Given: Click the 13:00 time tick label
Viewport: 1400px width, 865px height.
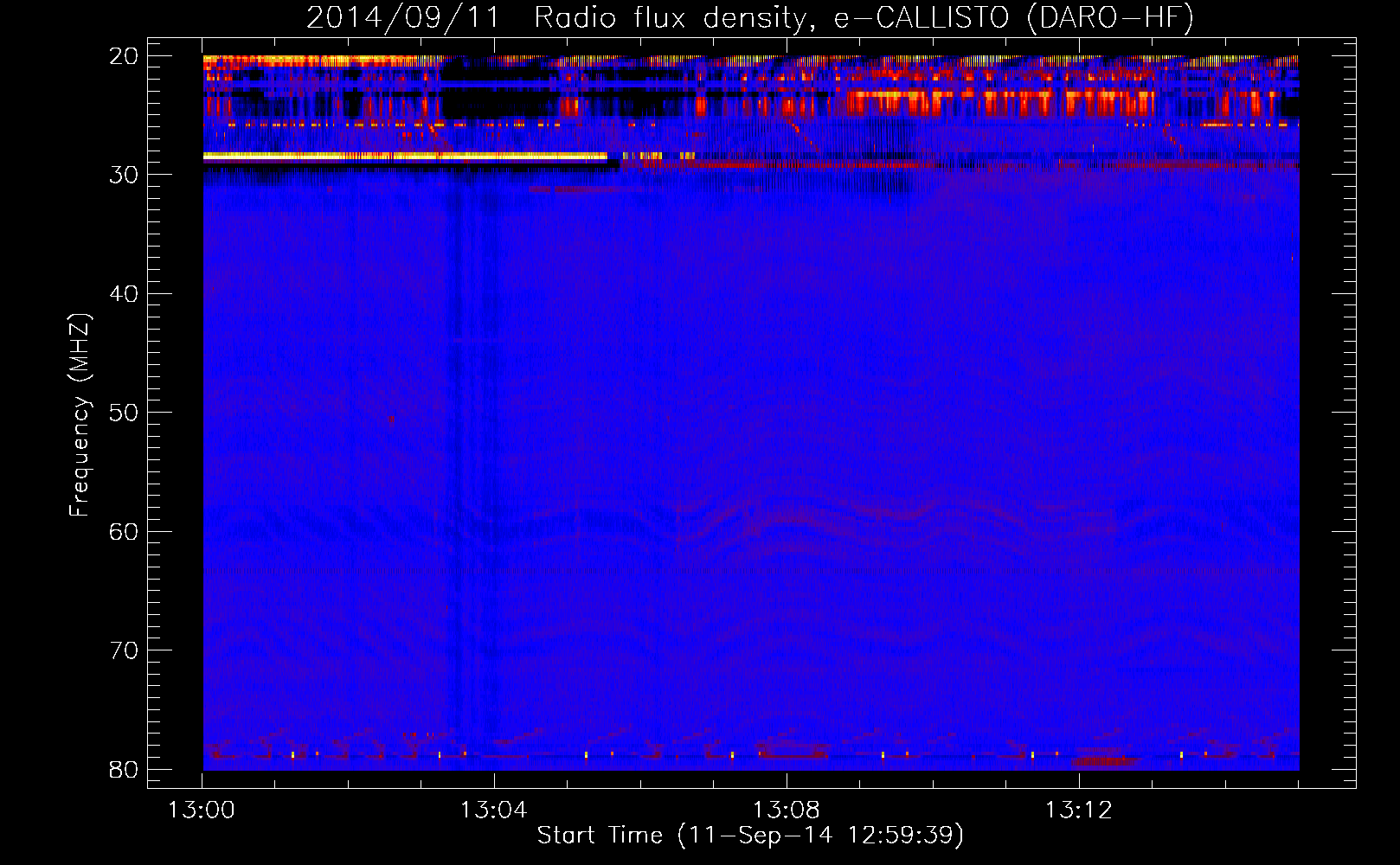Looking at the screenshot, I should coord(202,811).
